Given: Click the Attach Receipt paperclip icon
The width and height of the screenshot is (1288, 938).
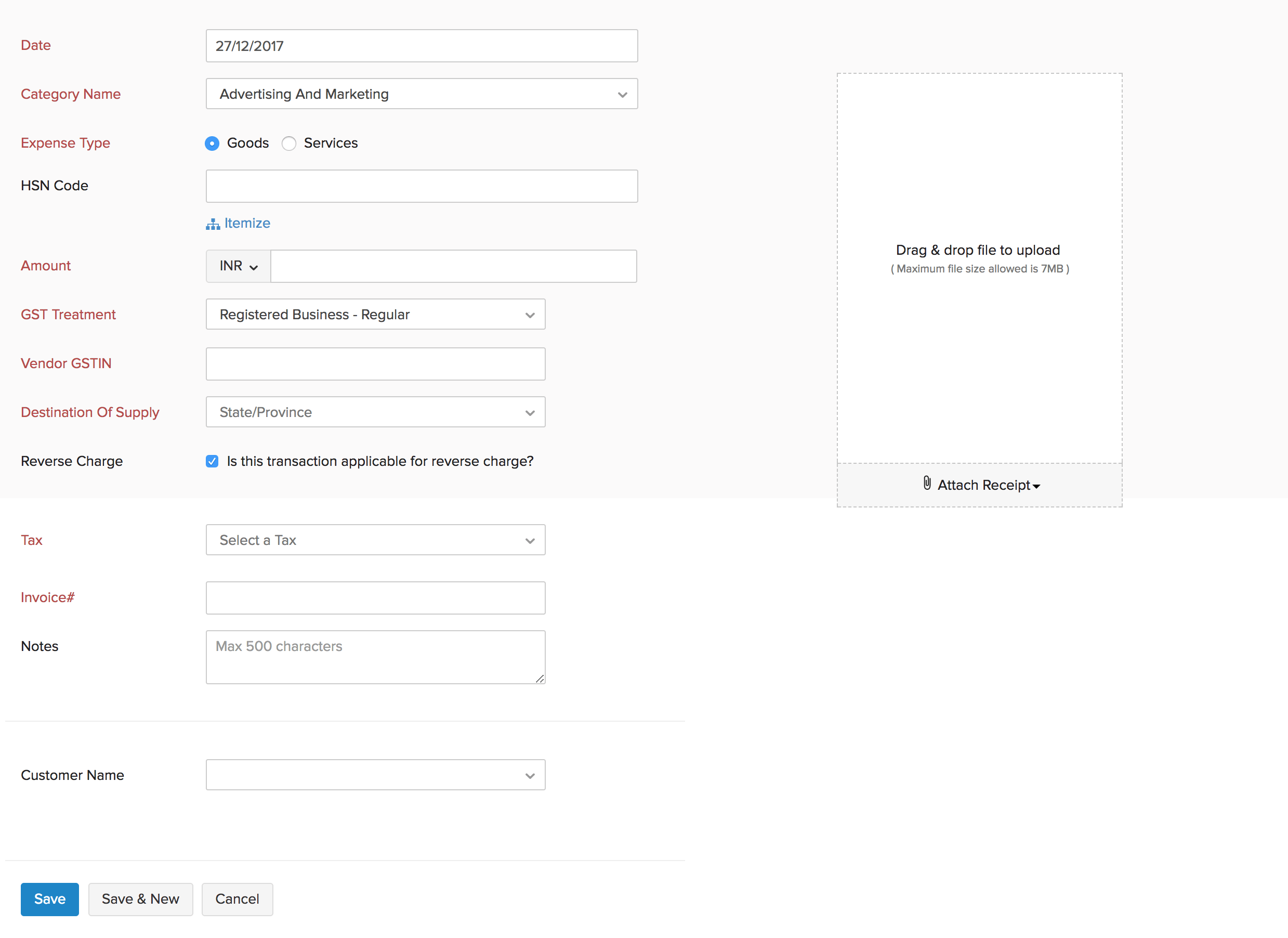Looking at the screenshot, I should tap(927, 485).
